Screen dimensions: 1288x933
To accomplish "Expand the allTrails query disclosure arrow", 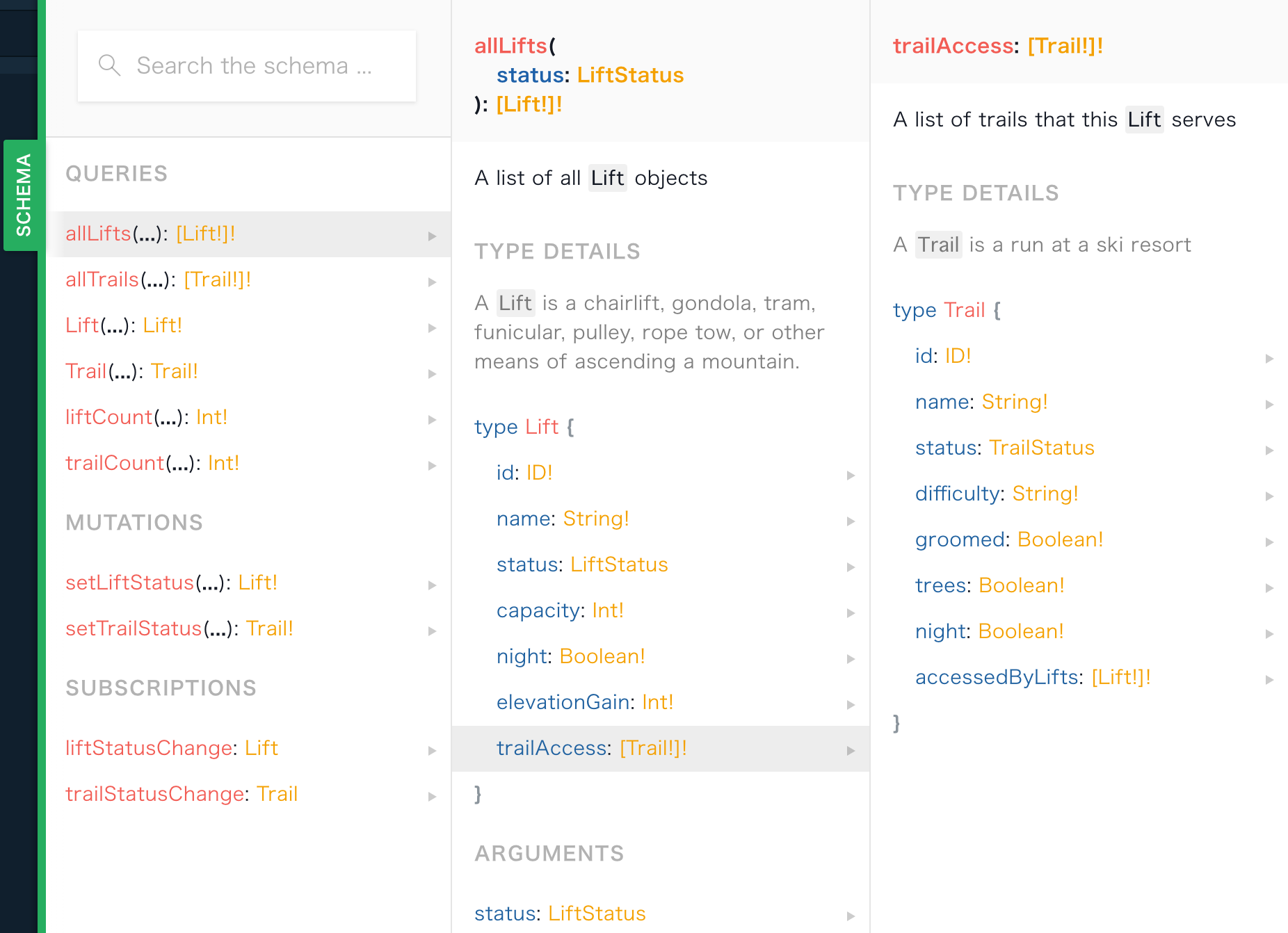I will click(x=433, y=282).
